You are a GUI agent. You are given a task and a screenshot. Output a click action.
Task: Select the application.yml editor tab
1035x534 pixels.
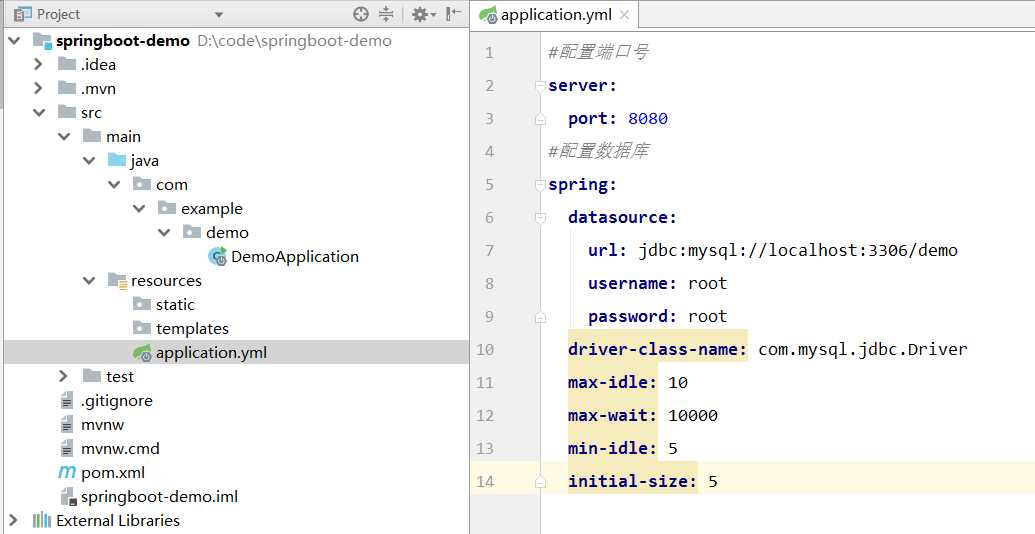point(554,15)
